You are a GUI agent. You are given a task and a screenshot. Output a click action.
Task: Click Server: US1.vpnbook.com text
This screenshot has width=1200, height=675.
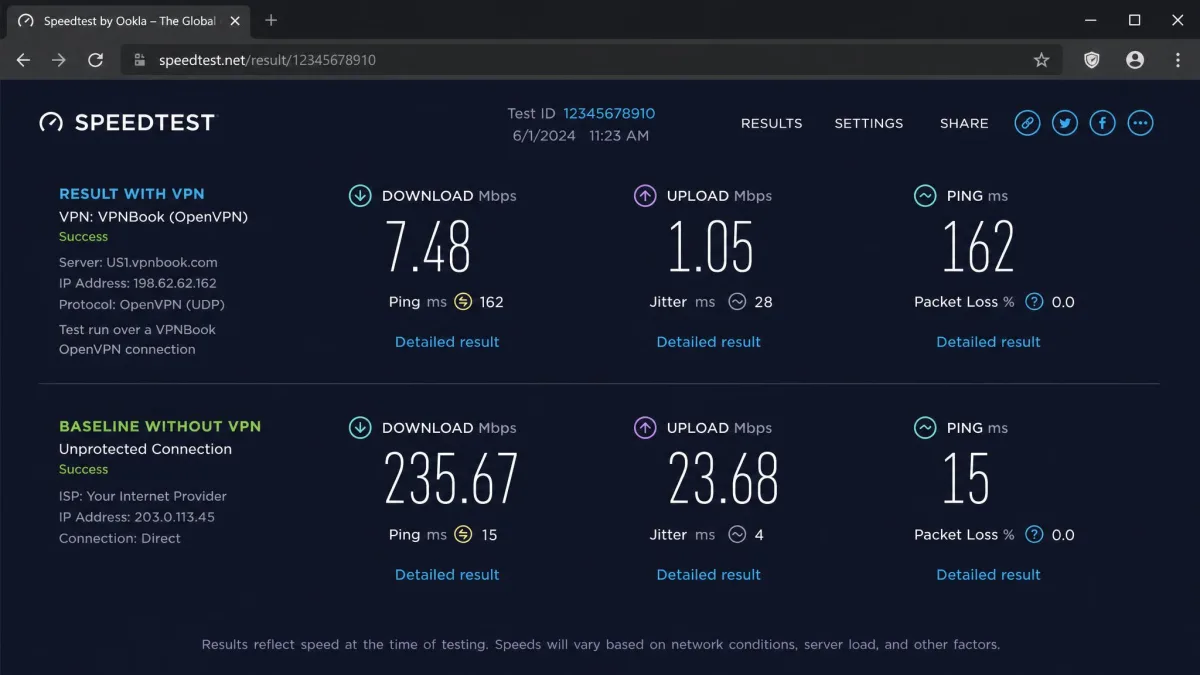click(x=138, y=263)
